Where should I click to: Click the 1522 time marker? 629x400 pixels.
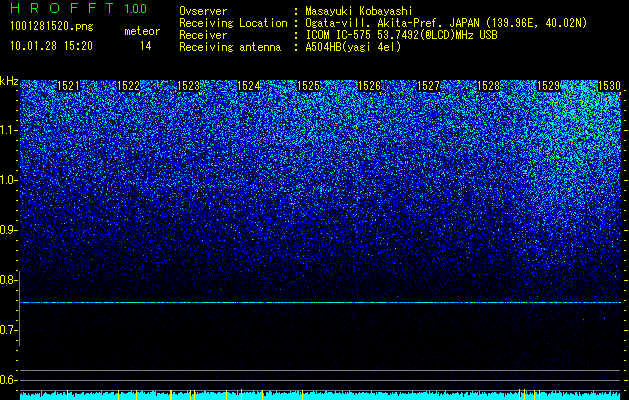(x=128, y=86)
